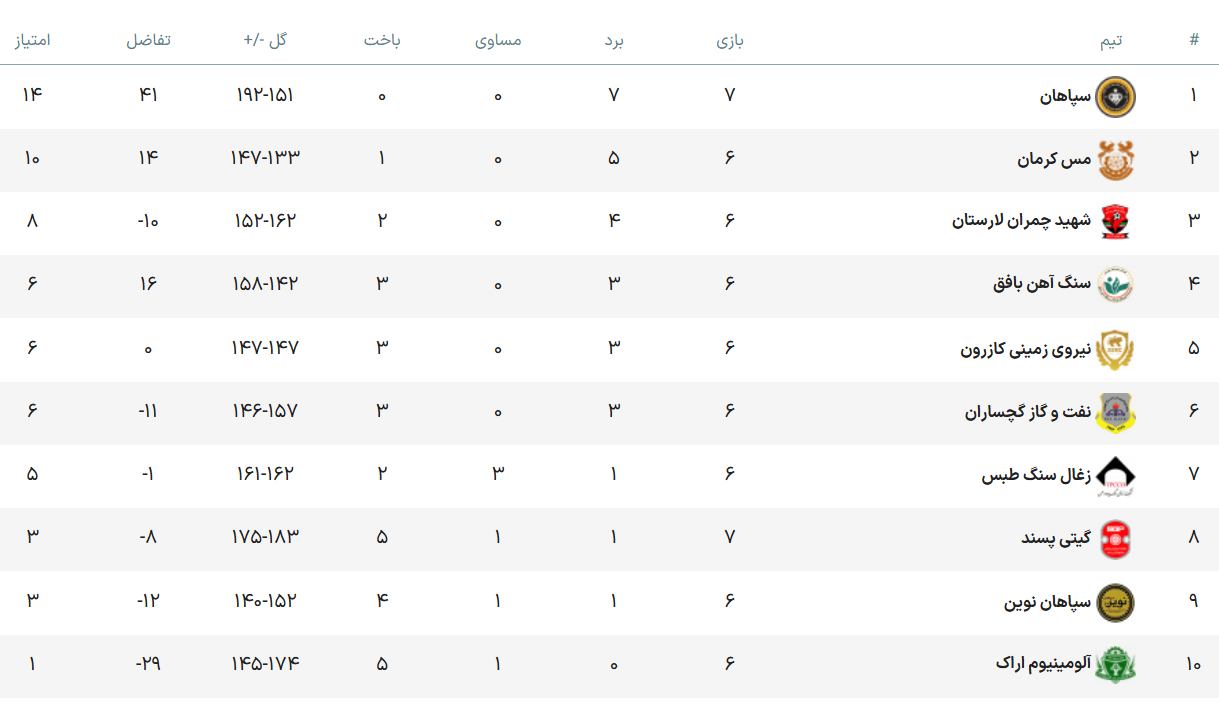The width and height of the screenshot is (1219, 707).
Task: Click the زغال سنگ طبس logo
Action: click(1116, 476)
